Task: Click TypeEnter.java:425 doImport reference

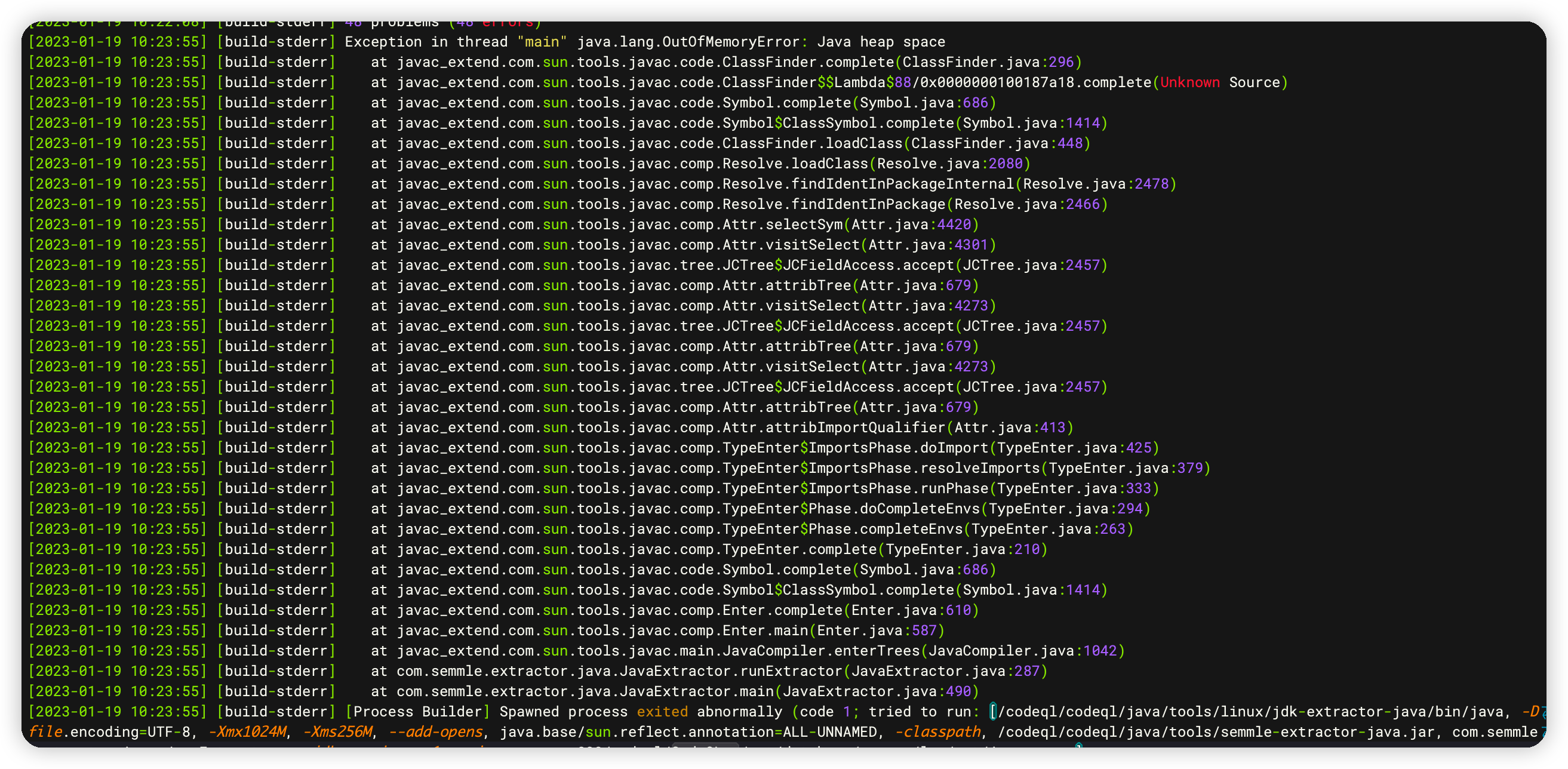Action: [1074, 448]
